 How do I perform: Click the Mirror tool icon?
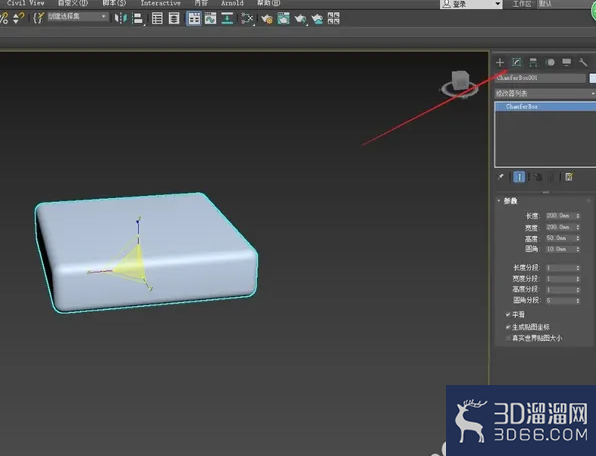click(x=120, y=18)
